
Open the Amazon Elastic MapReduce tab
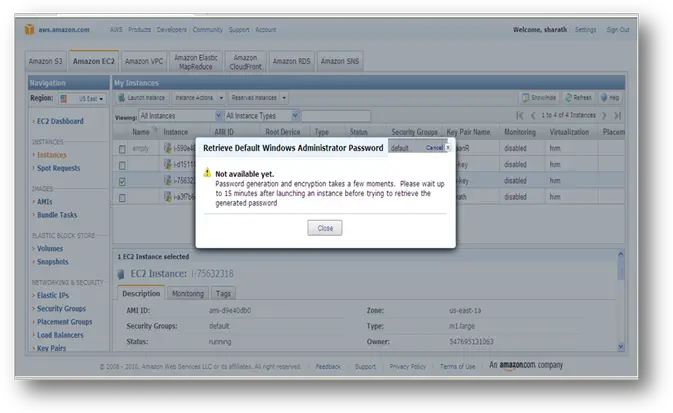(196, 61)
